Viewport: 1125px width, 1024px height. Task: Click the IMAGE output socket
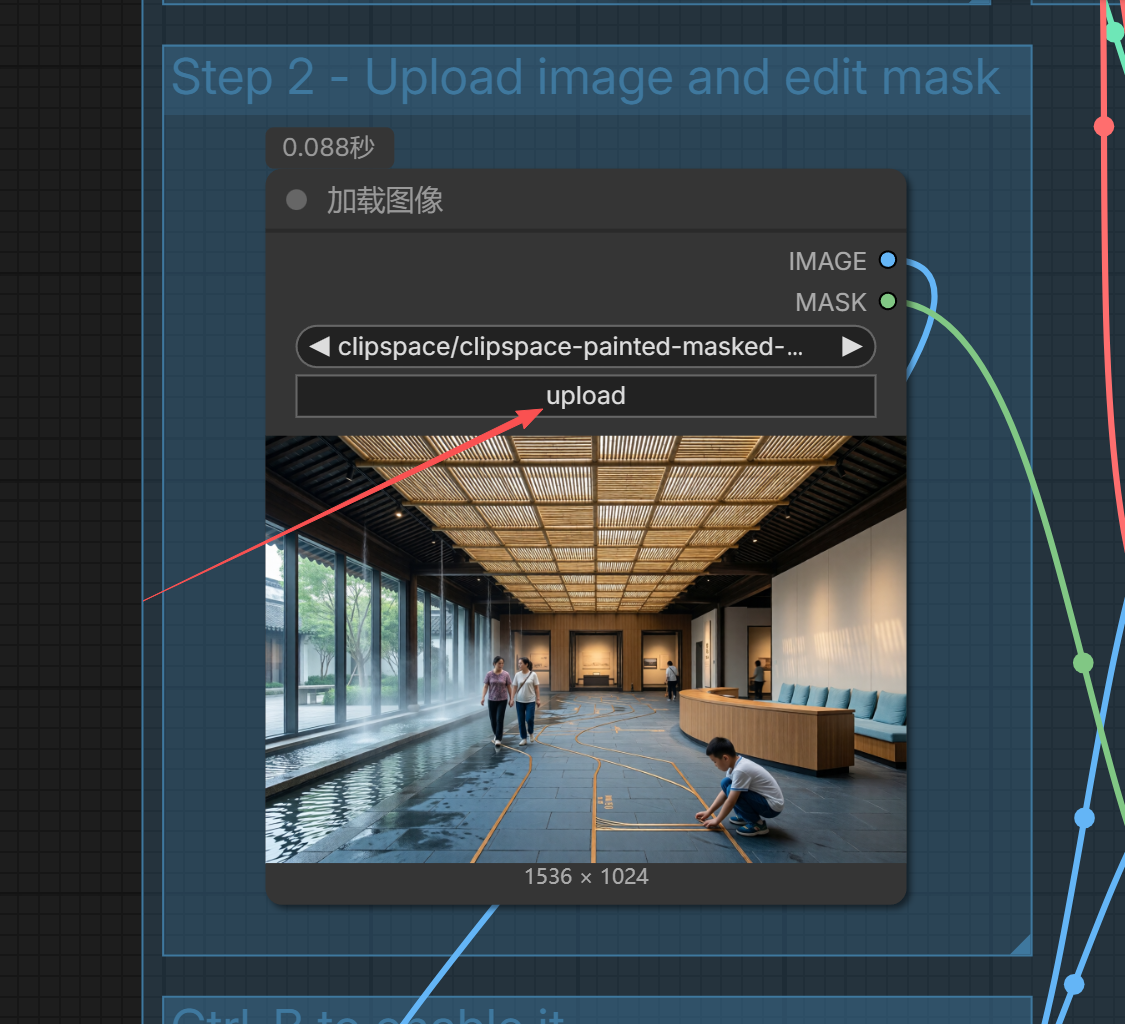(x=888, y=260)
